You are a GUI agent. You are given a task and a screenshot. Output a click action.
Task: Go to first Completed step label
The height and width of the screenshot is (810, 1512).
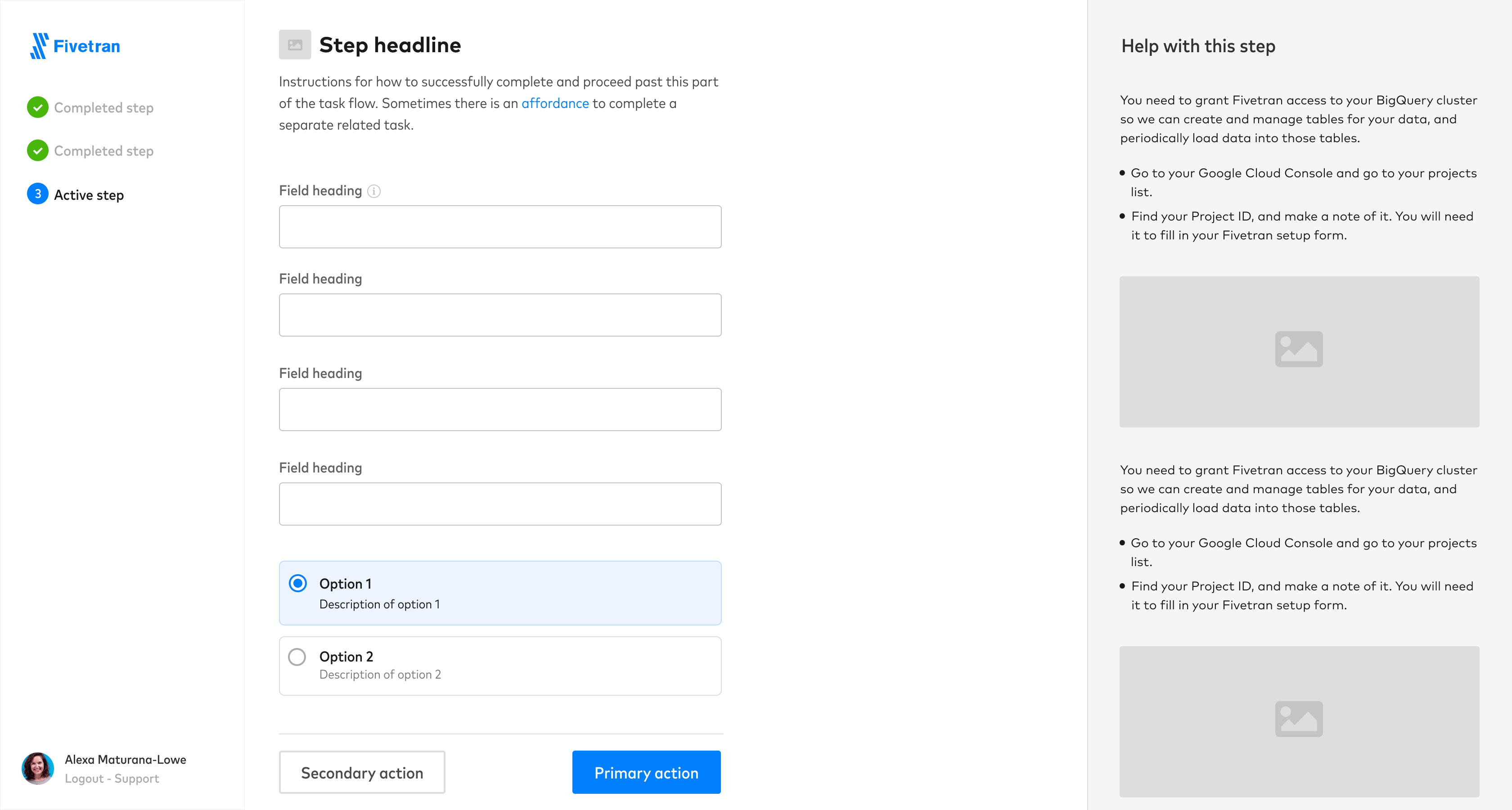(104, 108)
